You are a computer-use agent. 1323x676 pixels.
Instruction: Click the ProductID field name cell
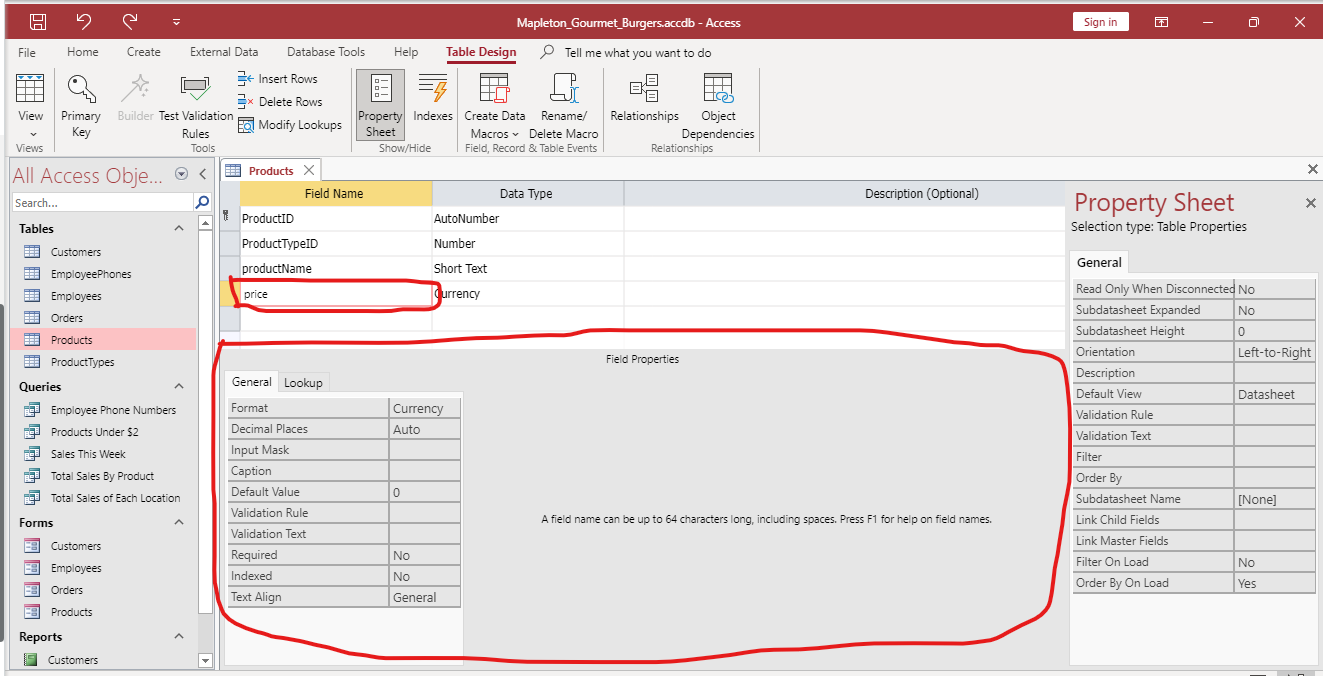click(x=336, y=219)
